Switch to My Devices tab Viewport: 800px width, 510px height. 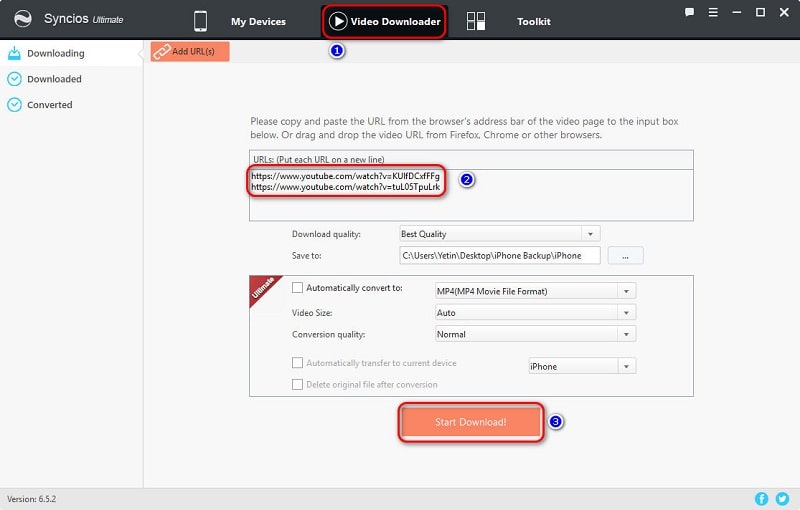tap(258, 21)
